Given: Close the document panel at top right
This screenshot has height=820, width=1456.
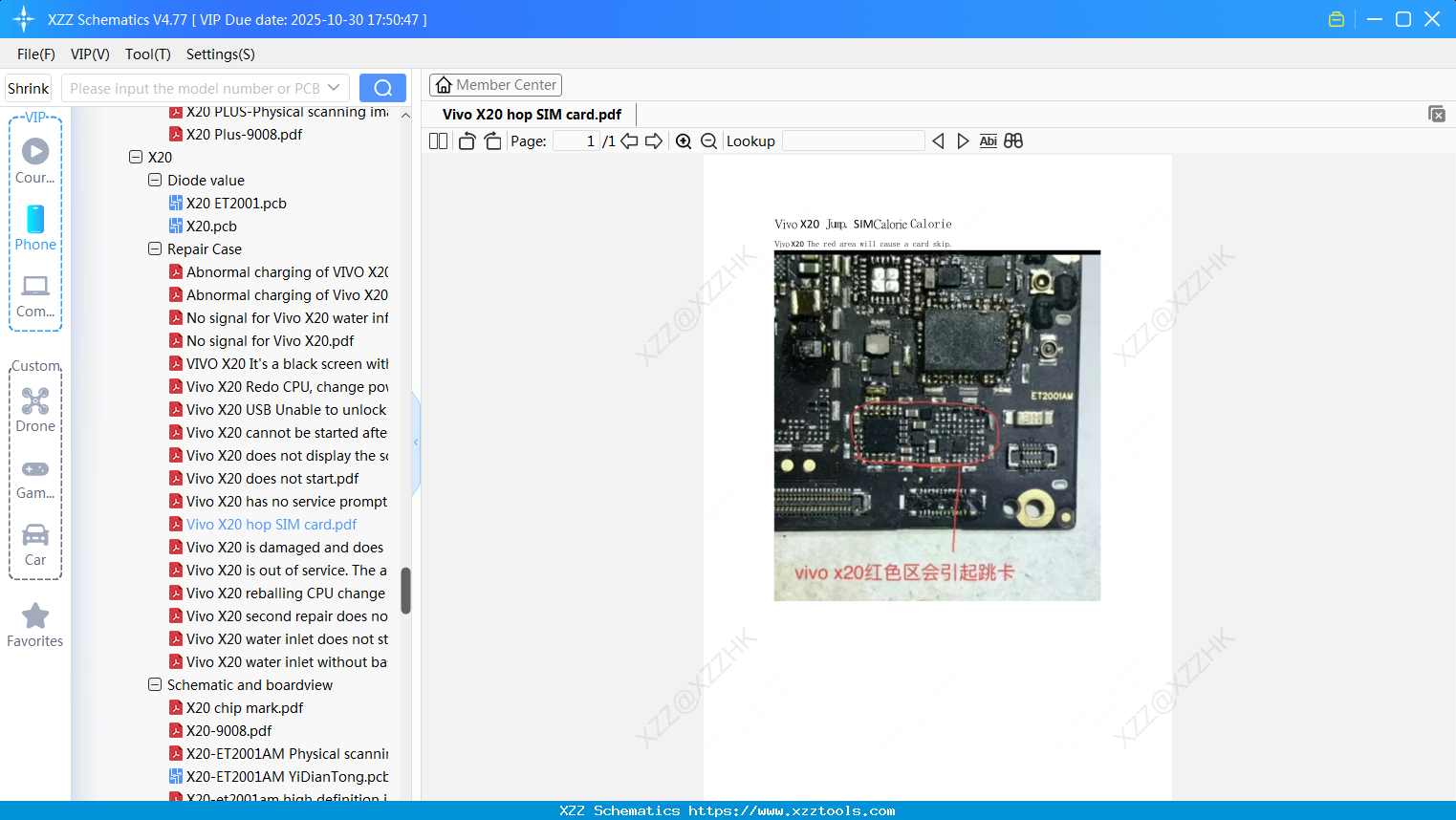Looking at the screenshot, I should point(1436,114).
